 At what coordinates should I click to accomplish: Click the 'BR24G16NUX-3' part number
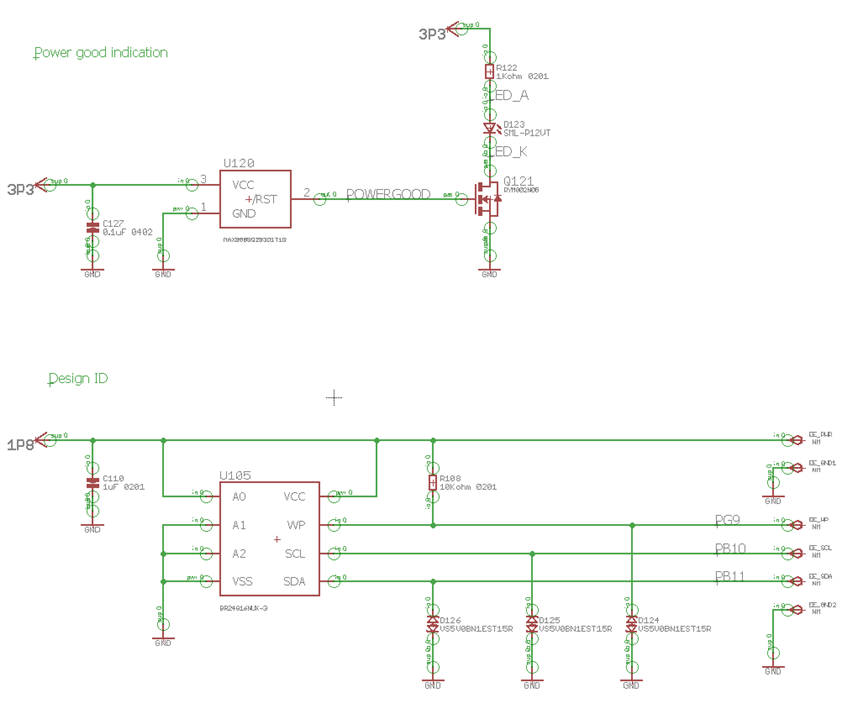point(243,609)
